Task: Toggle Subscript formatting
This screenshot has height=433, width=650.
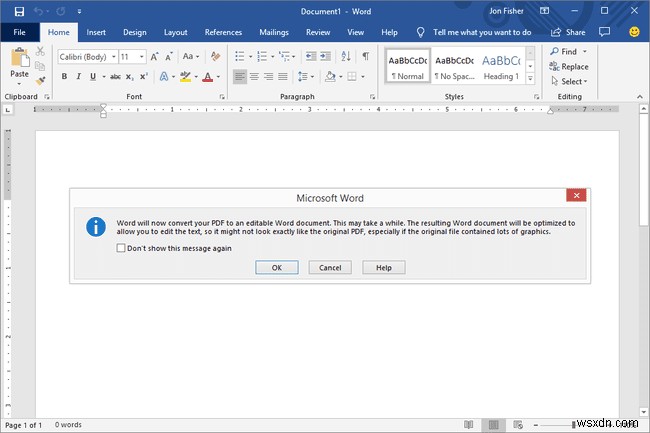Action: tap(129, 77)
